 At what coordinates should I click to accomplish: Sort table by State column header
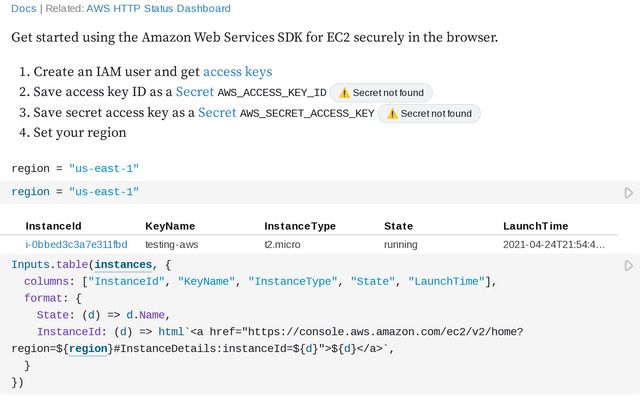click(398, 226)
